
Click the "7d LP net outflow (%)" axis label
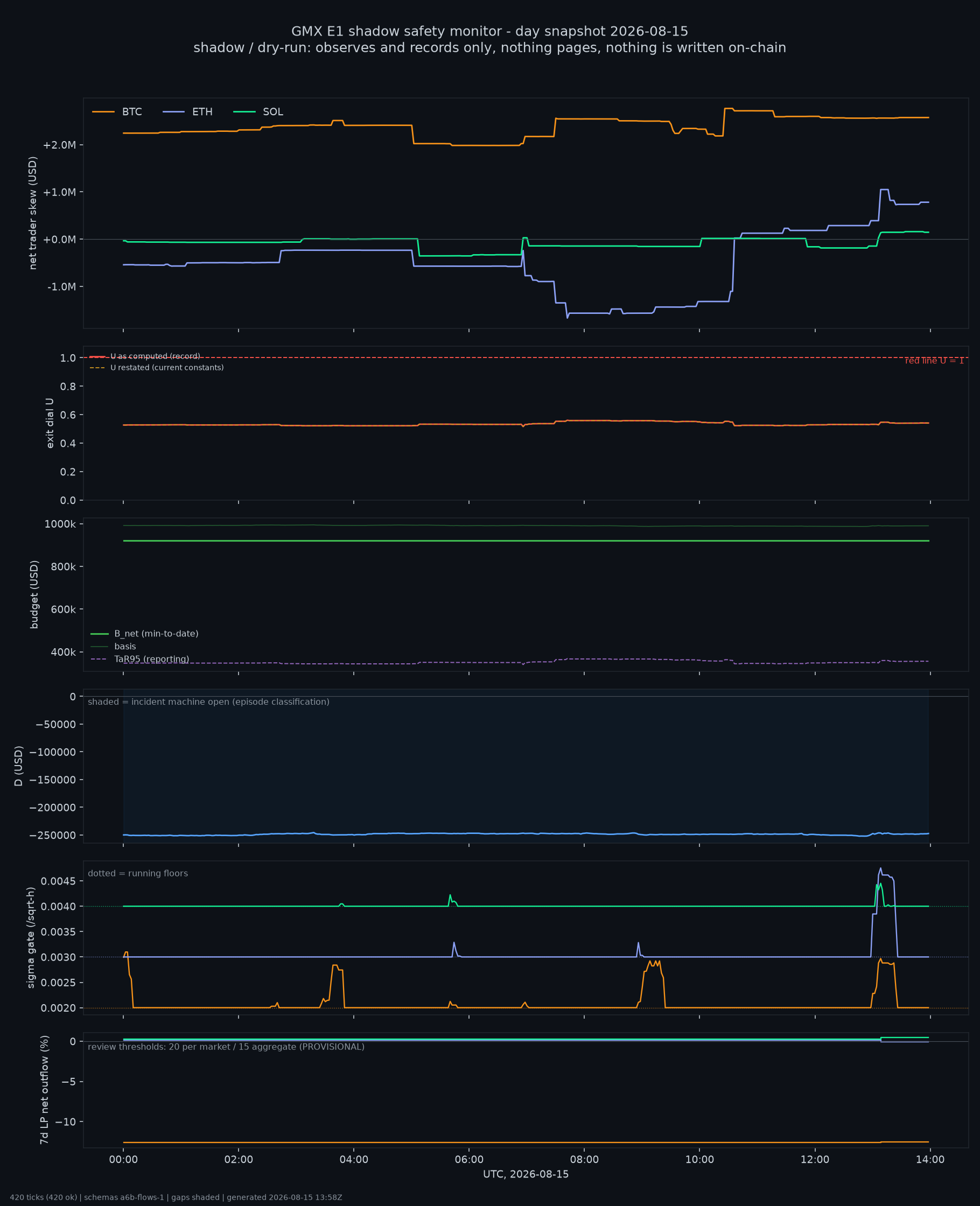[44, 1090]
